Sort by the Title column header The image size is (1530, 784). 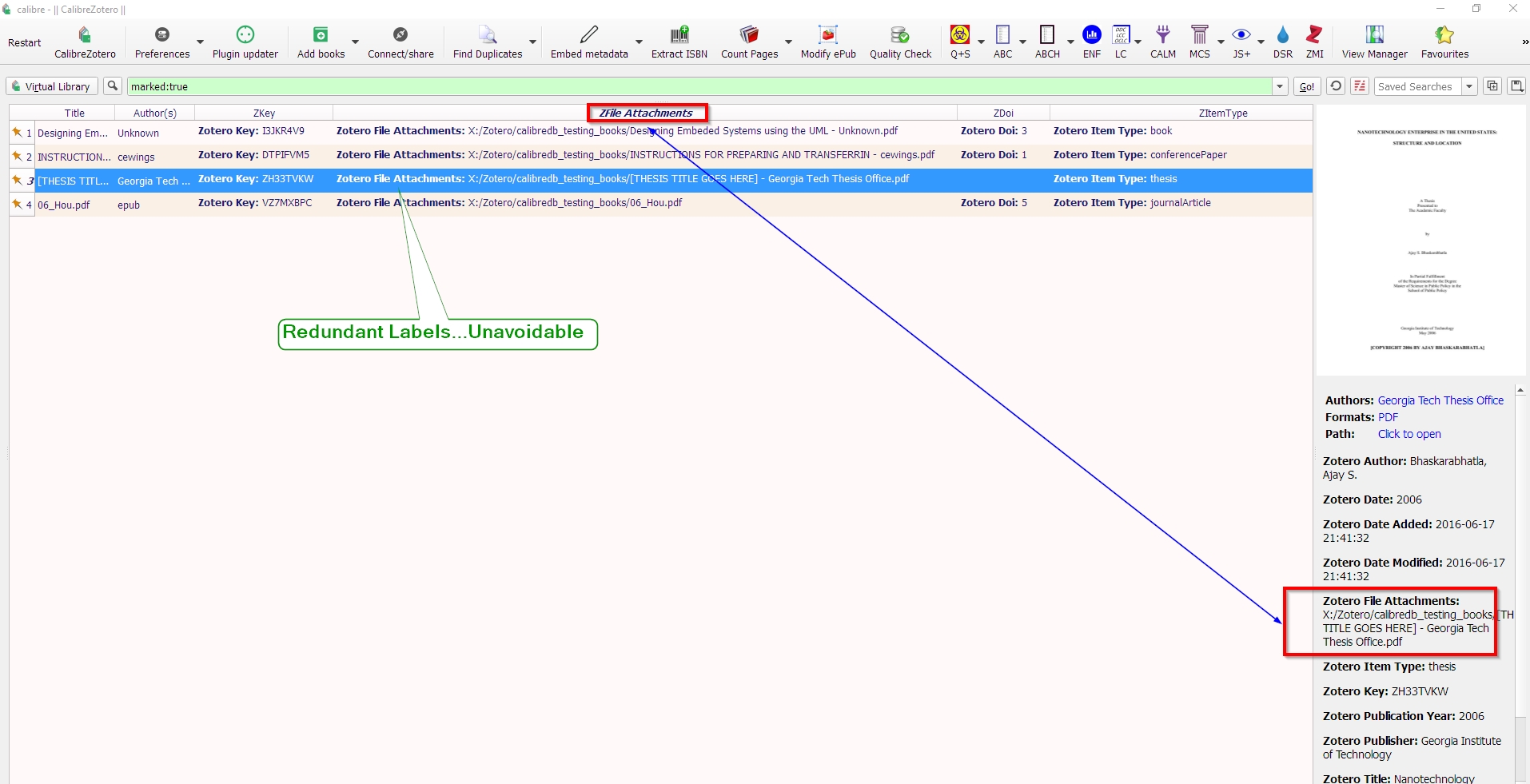[x=74, y=113]
